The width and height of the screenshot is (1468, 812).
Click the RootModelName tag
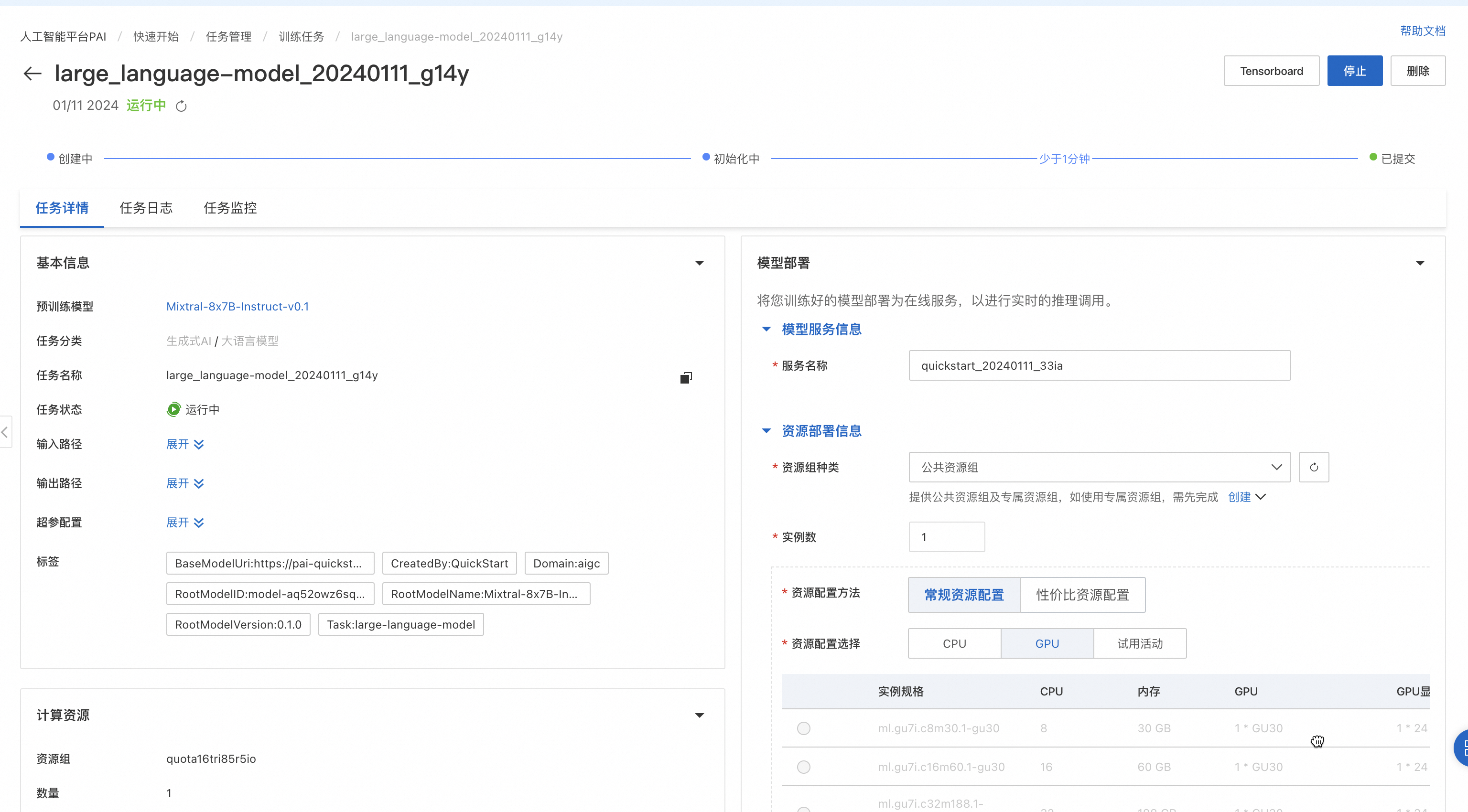pos(486,594)
